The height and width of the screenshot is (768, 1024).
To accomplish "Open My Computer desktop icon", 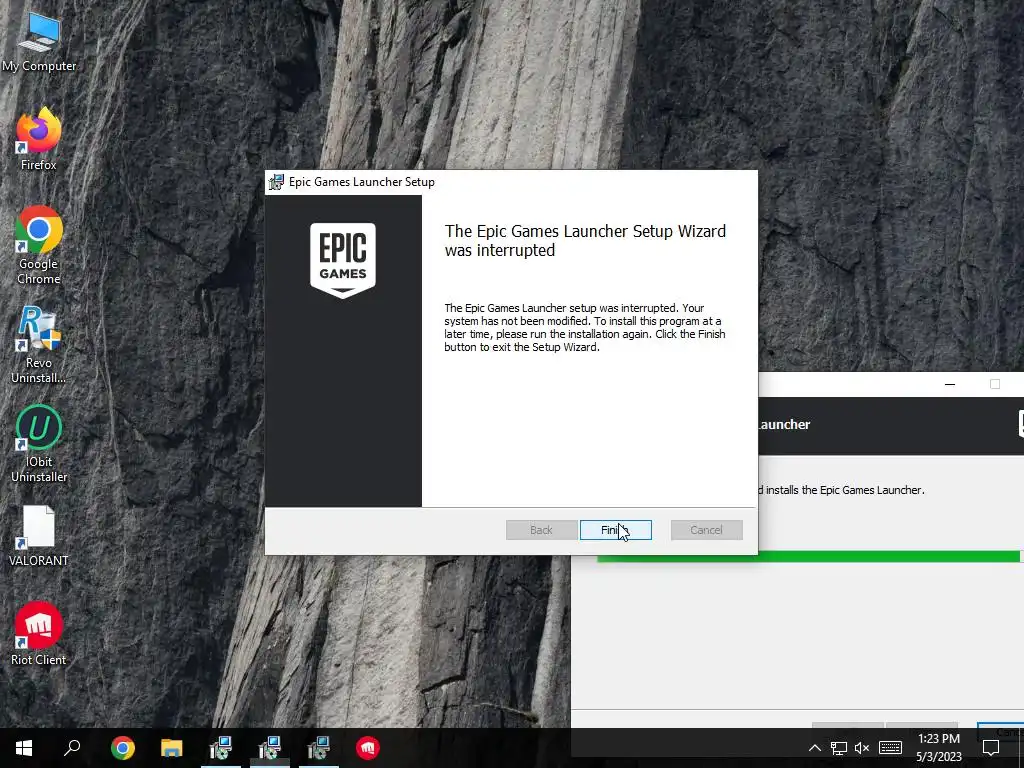I will click(39, 43).
